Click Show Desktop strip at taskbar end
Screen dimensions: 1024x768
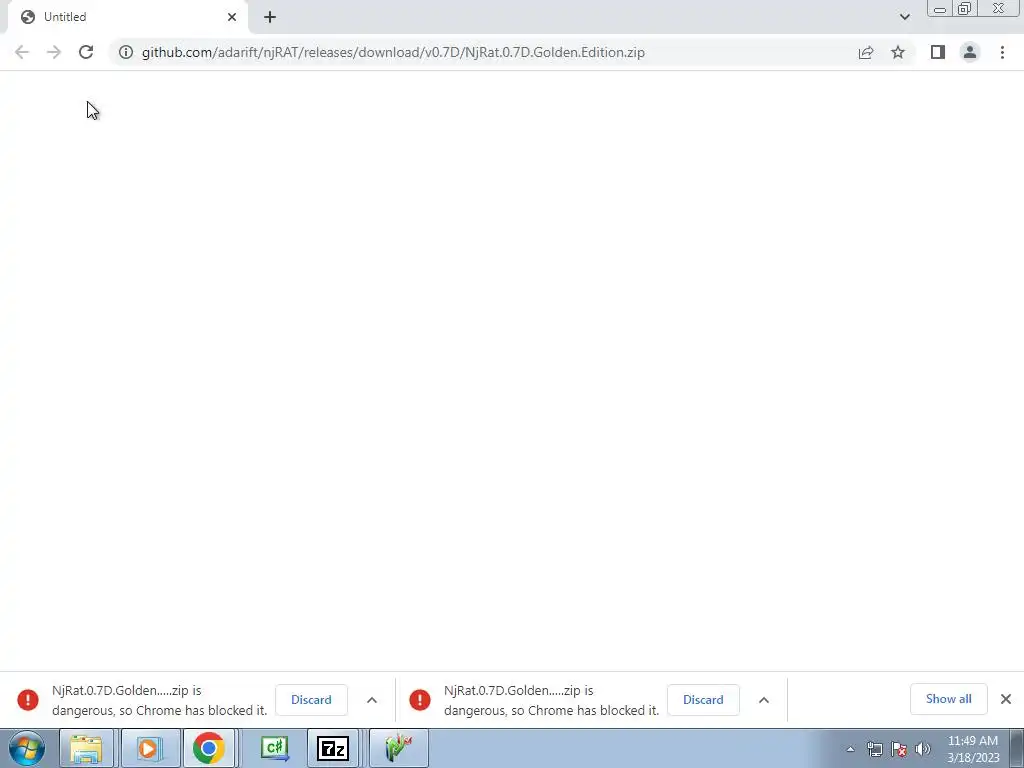point(1017,748)
